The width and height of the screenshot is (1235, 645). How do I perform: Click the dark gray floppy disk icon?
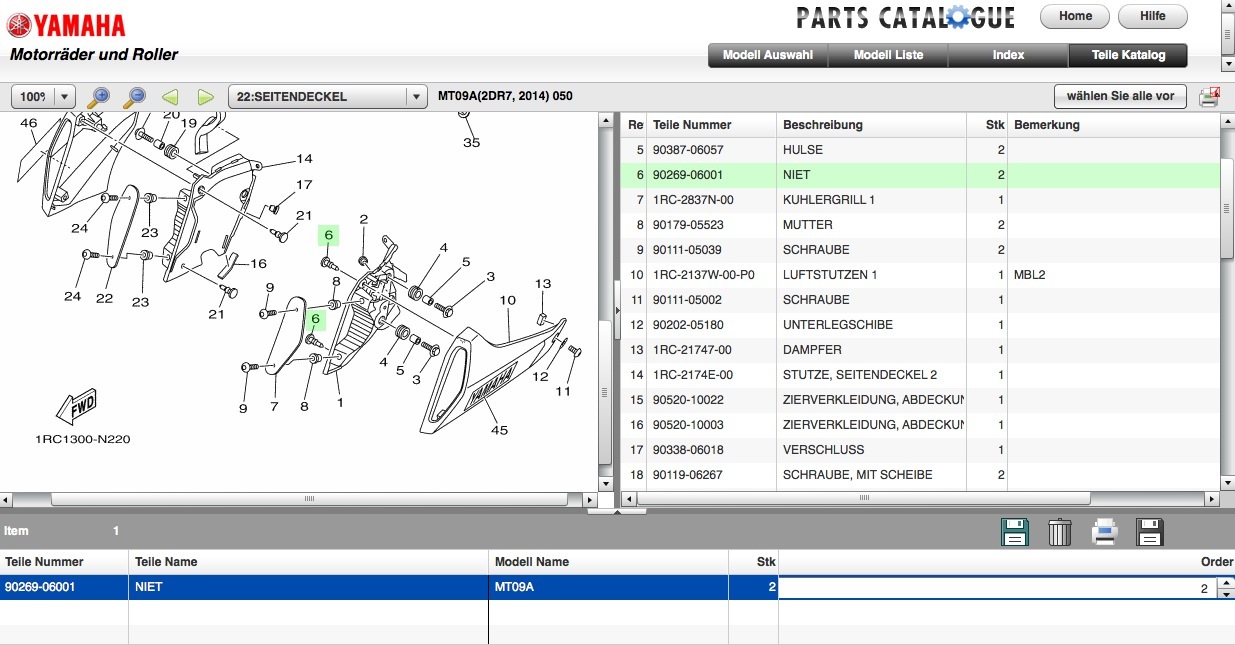click(x=1150, y=532)
